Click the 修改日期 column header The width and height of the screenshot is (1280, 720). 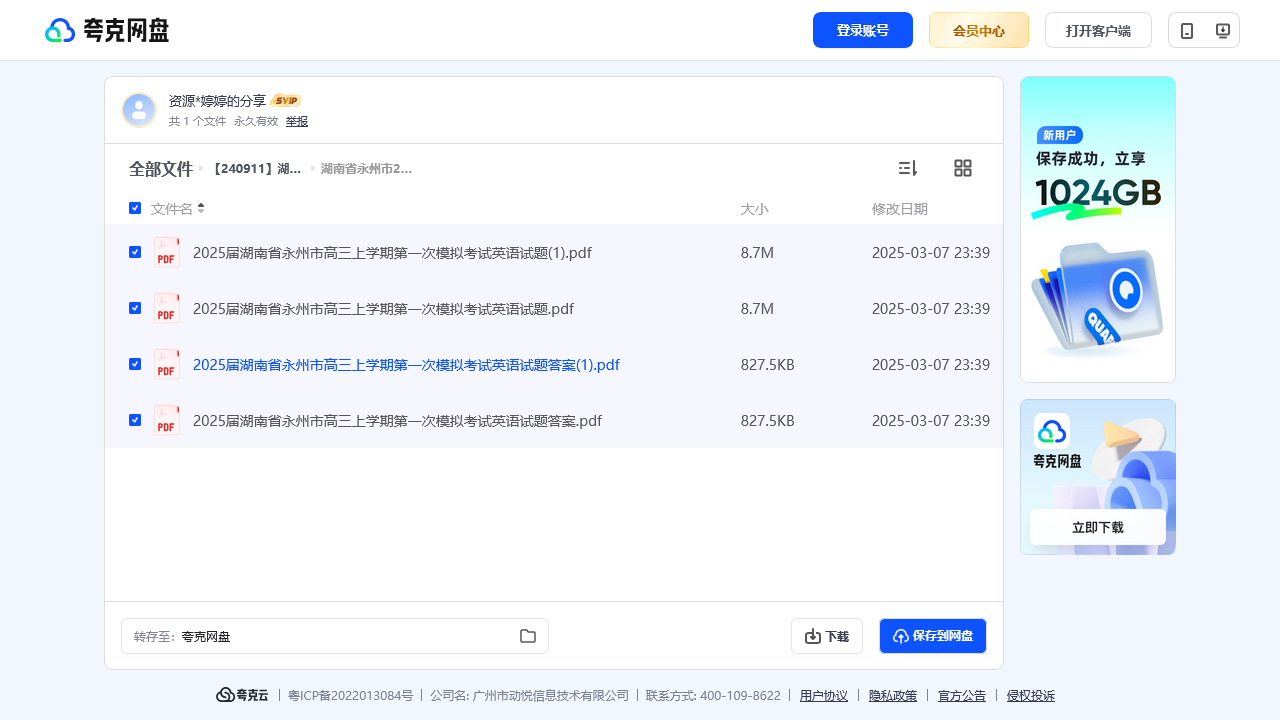click(x=900, y=209)
